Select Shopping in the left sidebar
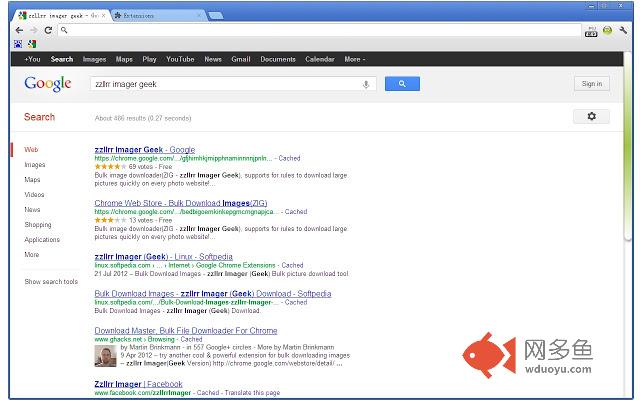The width and height of the screenshot is (640, 400). [x=38, y=224]
